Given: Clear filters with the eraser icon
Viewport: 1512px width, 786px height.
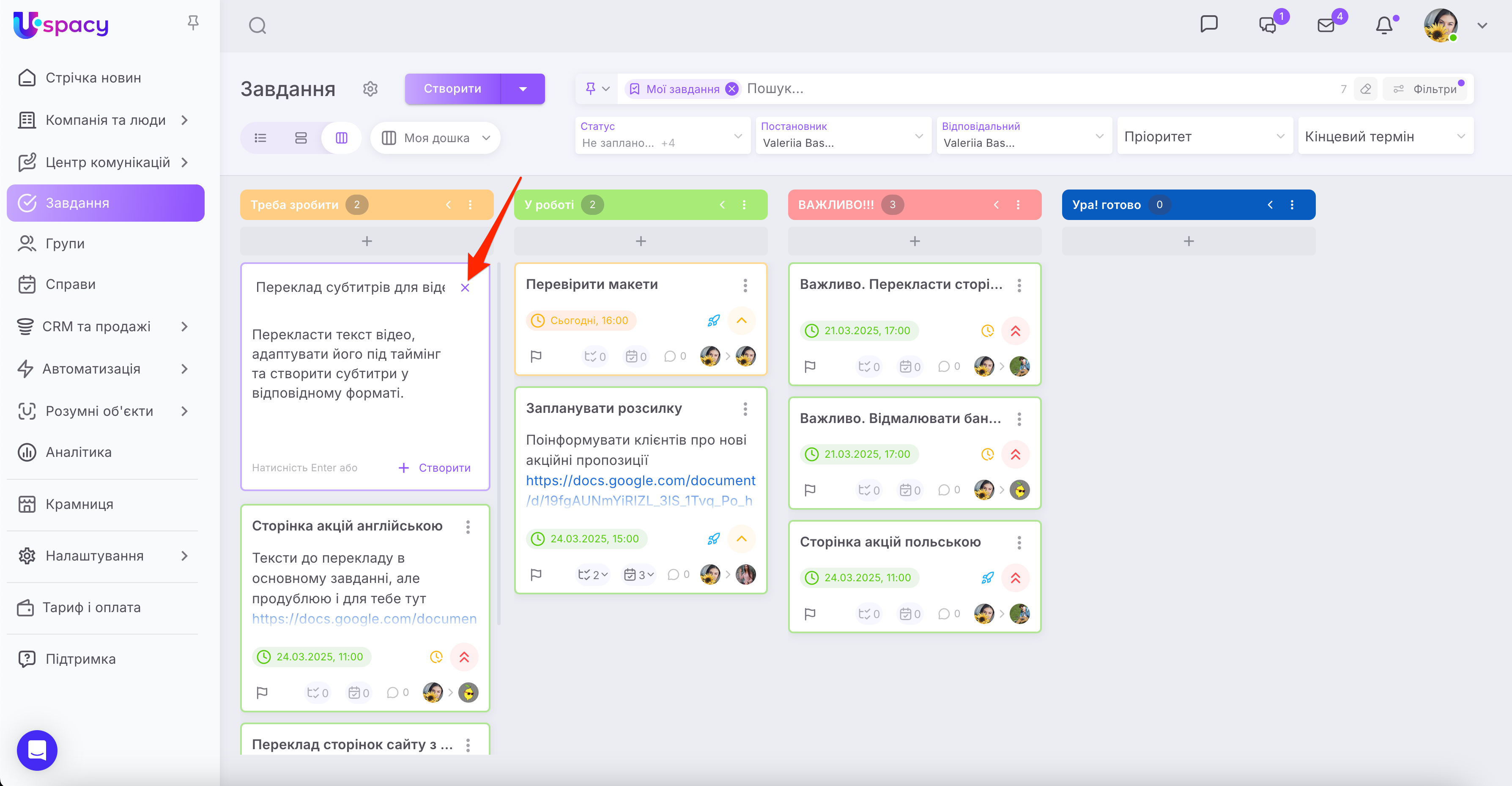Looking at the screenshot, I should pos(1365,89).
